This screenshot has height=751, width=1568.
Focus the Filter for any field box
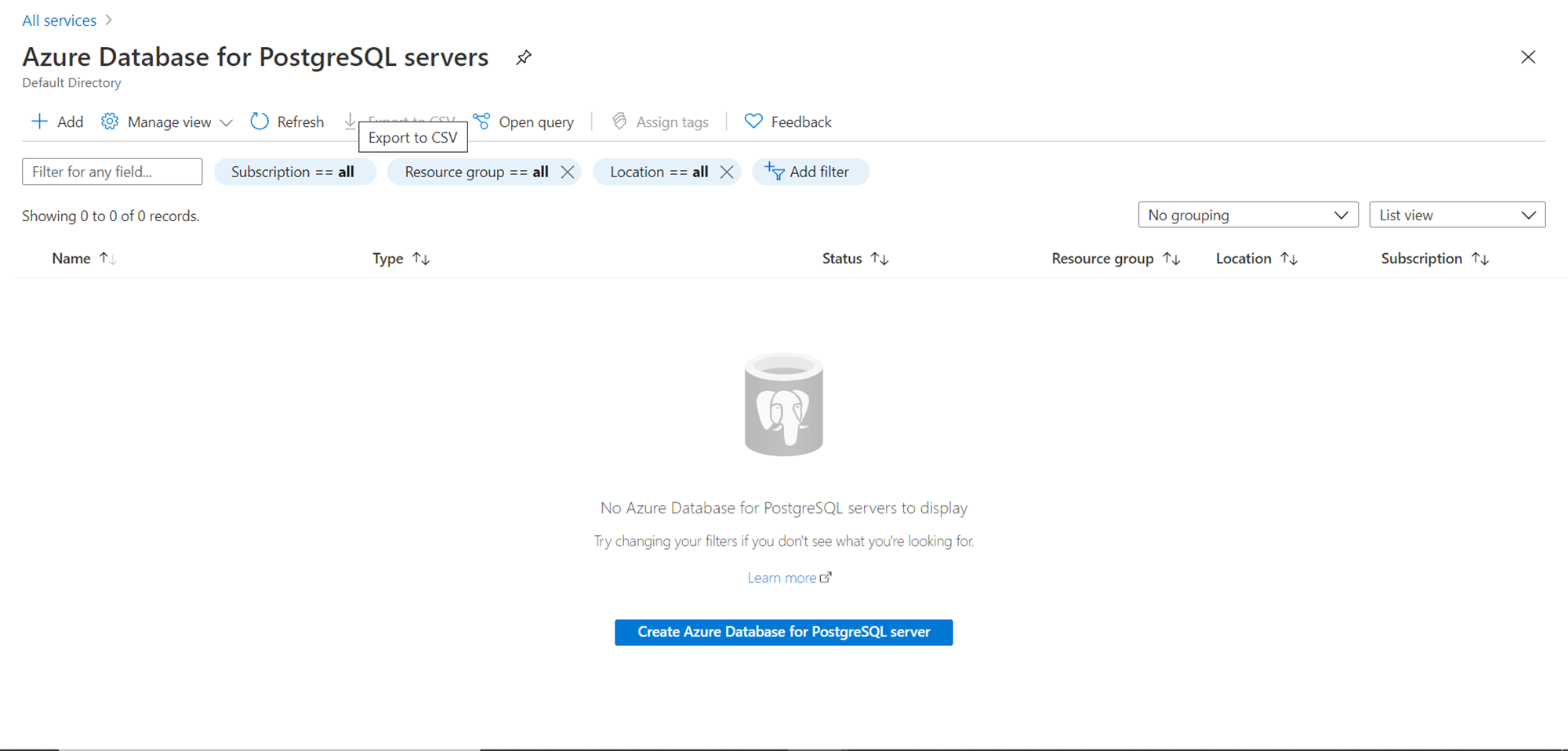point(112,172)
